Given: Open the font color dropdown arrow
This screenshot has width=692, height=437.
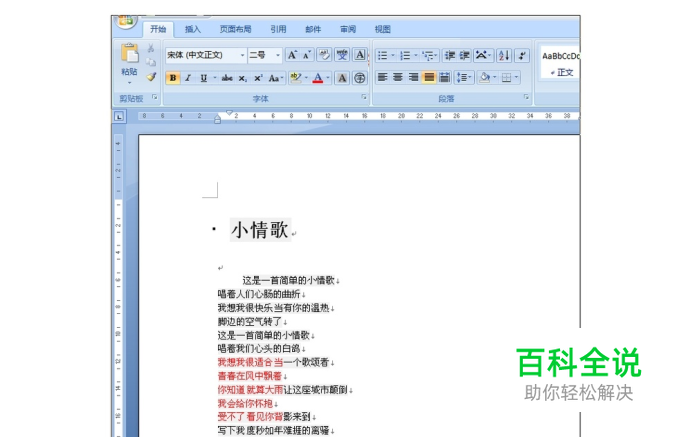Looking at the screenshot, I should click(328, 78).
